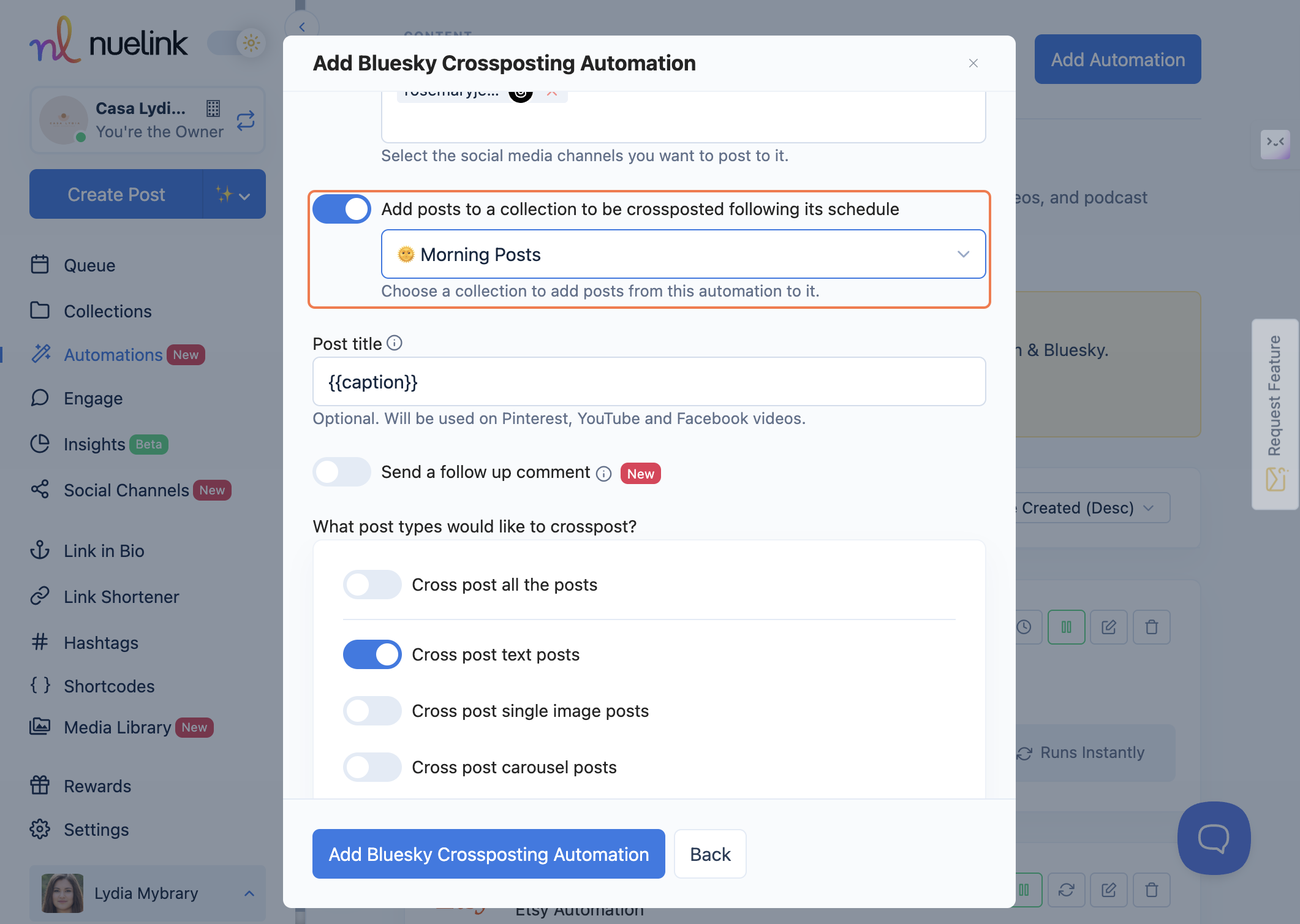Click the Request Feature side tab

1275,414
